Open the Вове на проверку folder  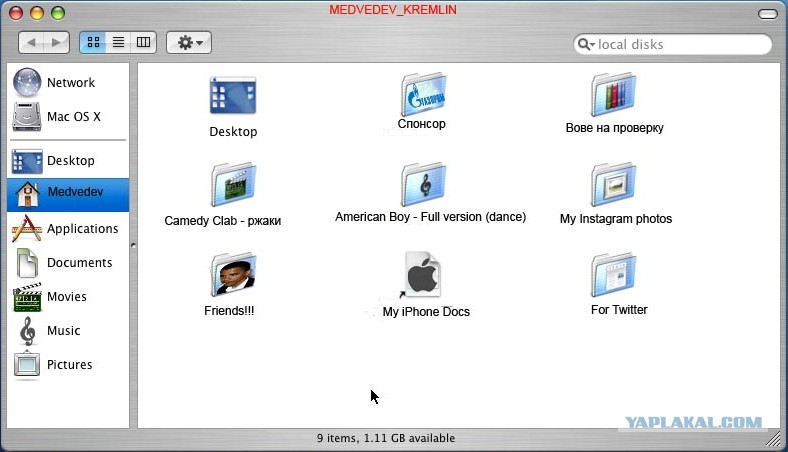coord(613,95)
